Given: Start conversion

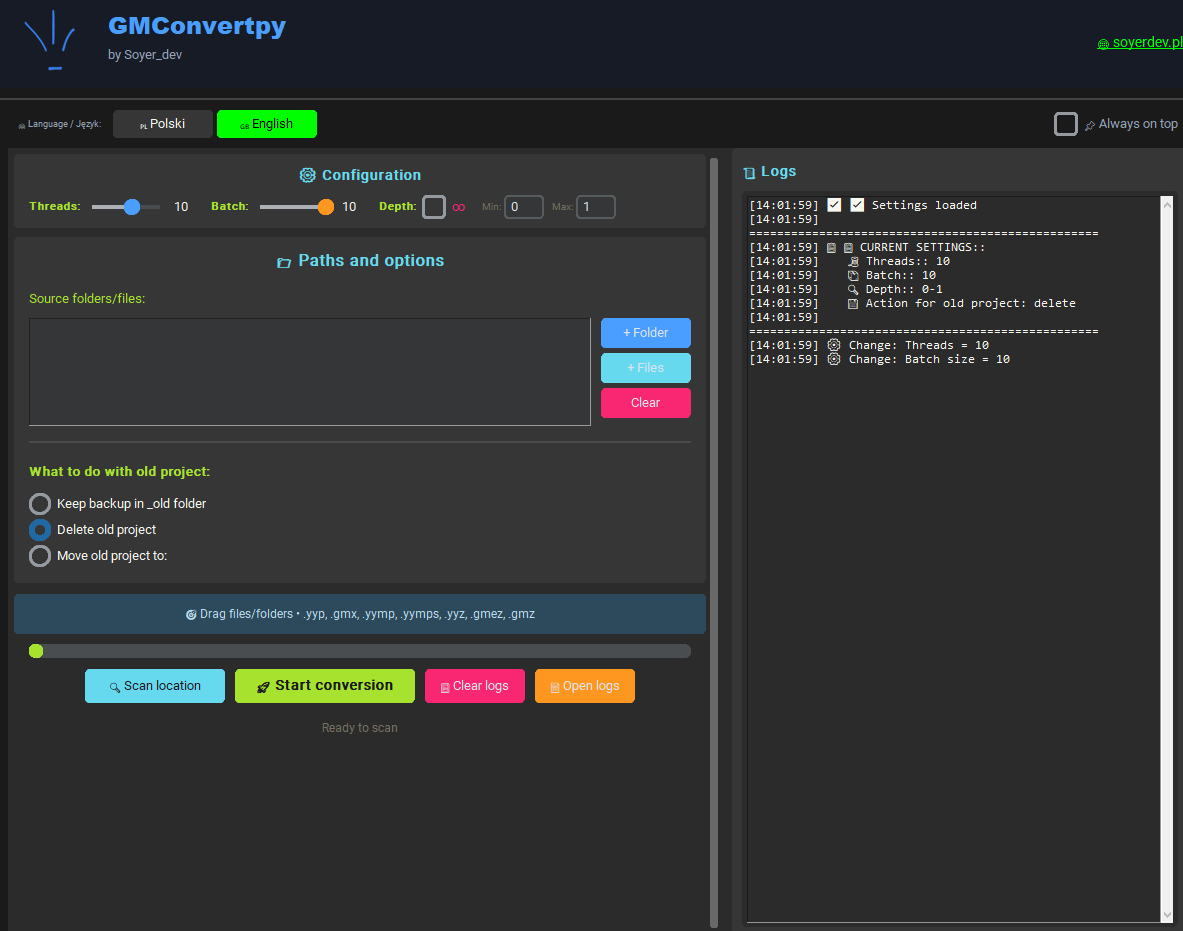Looking at the screenshot, I should [x=325, y=686].
